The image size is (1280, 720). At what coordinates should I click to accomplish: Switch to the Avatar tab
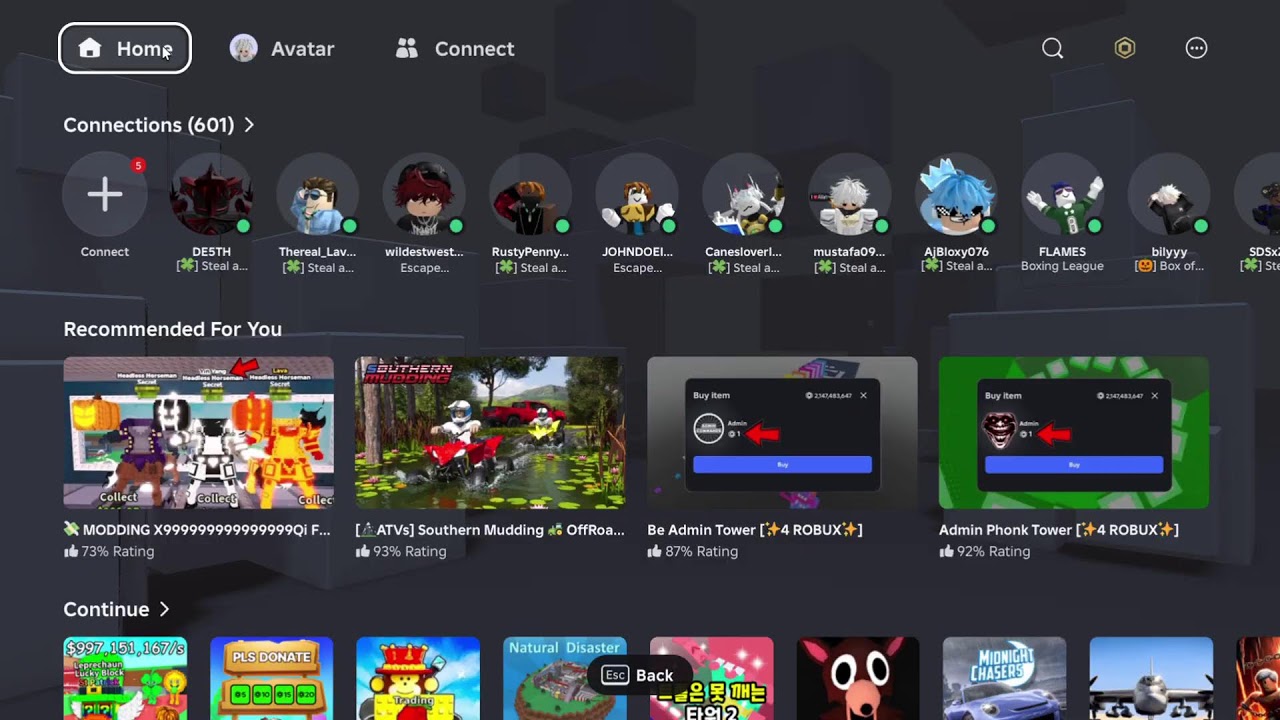[x=282, y=48]
